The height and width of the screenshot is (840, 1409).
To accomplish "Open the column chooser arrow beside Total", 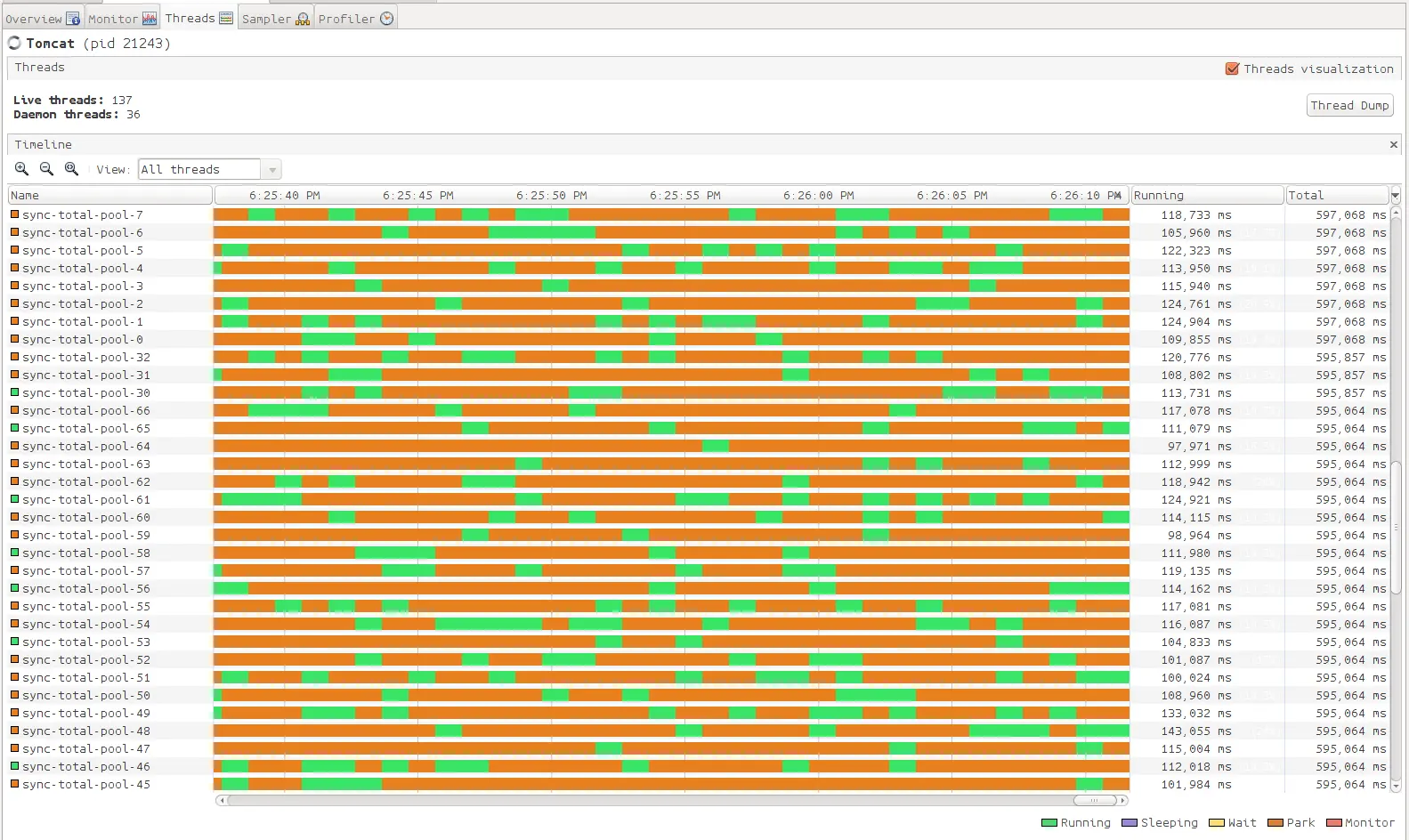I will pos(1395,195).
